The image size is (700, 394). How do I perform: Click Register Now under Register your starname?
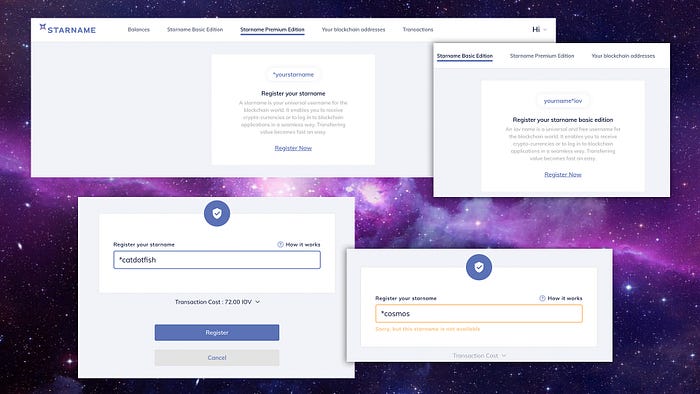[x=293, y=148]
